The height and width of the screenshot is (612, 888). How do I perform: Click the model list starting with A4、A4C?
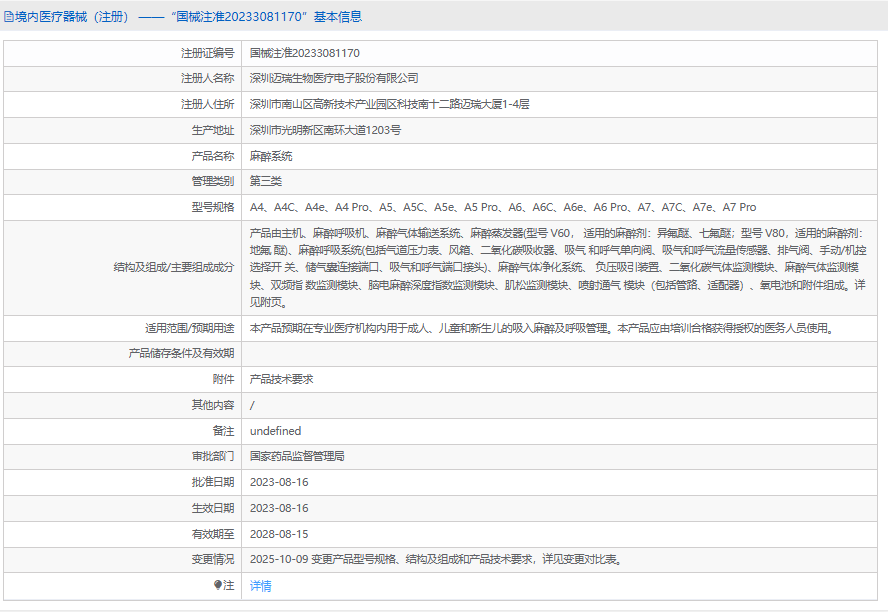pyautogui.click(x=503, y=207)
